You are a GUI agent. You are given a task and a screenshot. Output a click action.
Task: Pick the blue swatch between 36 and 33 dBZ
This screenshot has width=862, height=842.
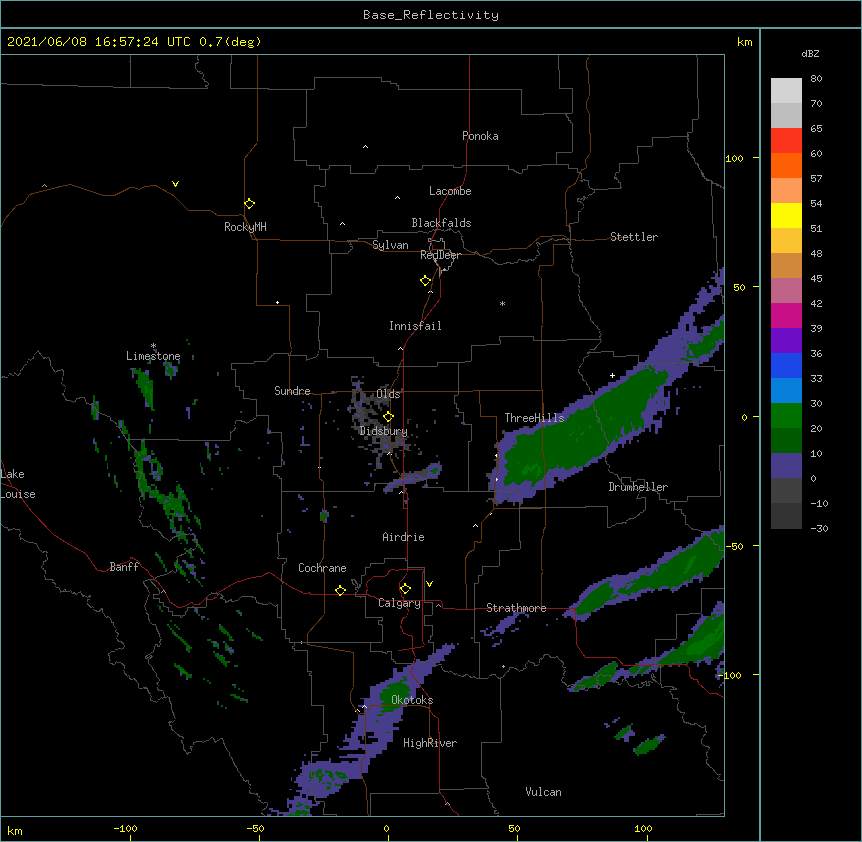[x=786, y=365]
